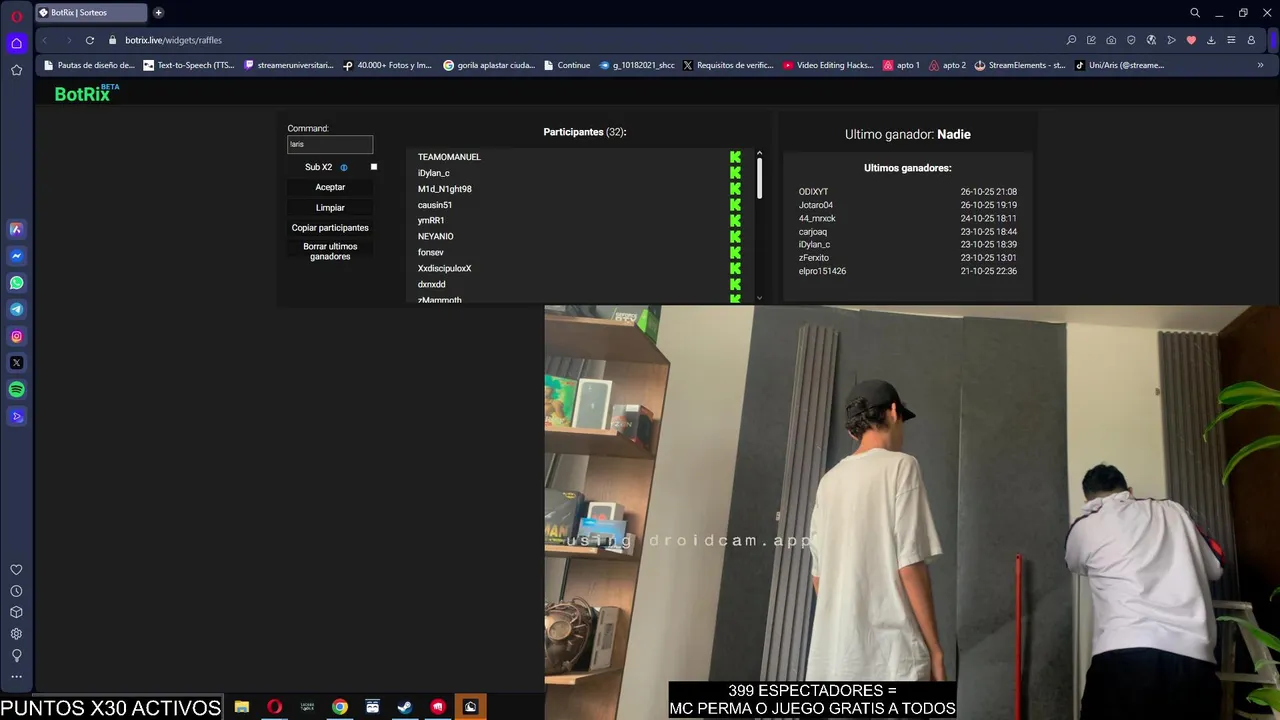1280x720 pixels.
Task: Click the Command input field
Action: pos(330,144)
